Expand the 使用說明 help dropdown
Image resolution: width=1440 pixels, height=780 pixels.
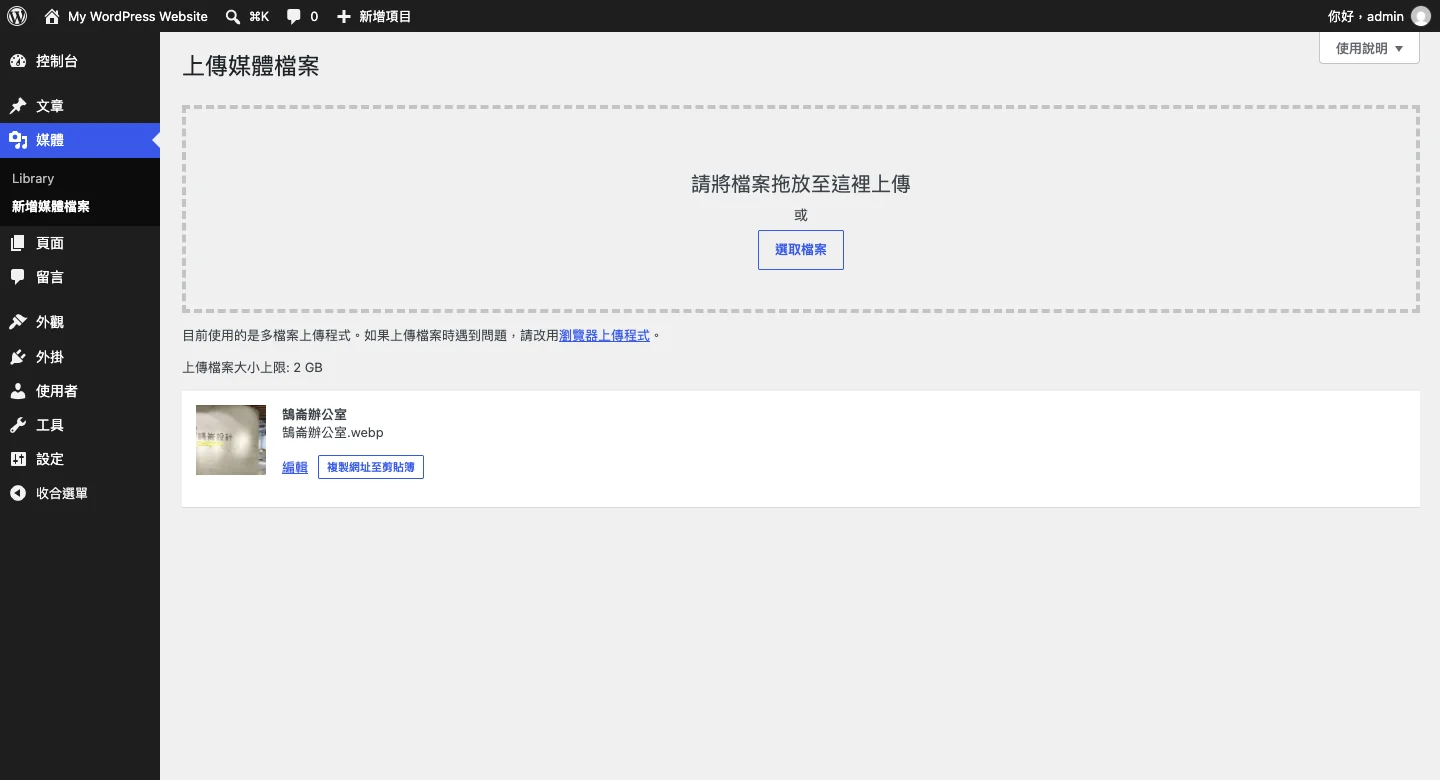[x=1369, y=48]
